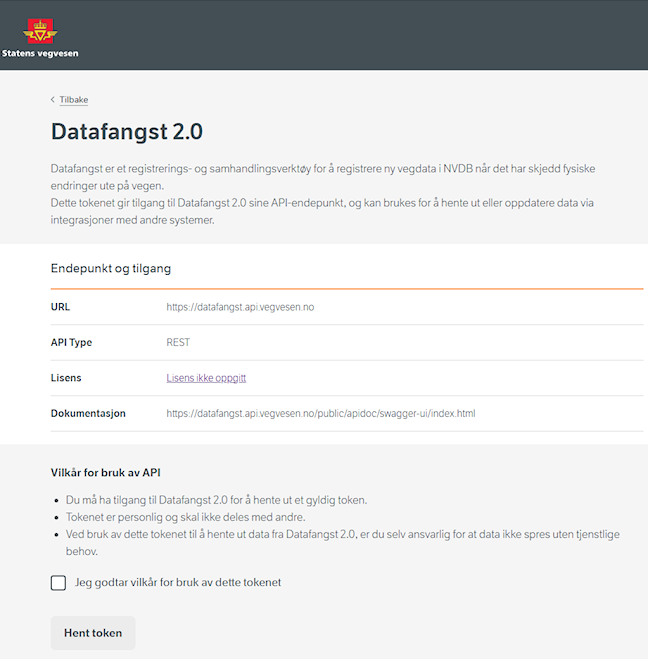Click the Dokumentasjon row label
Image resolution: width=648 pixels, height=659 pixels.
pyautogui.click(x=88, y=414)
